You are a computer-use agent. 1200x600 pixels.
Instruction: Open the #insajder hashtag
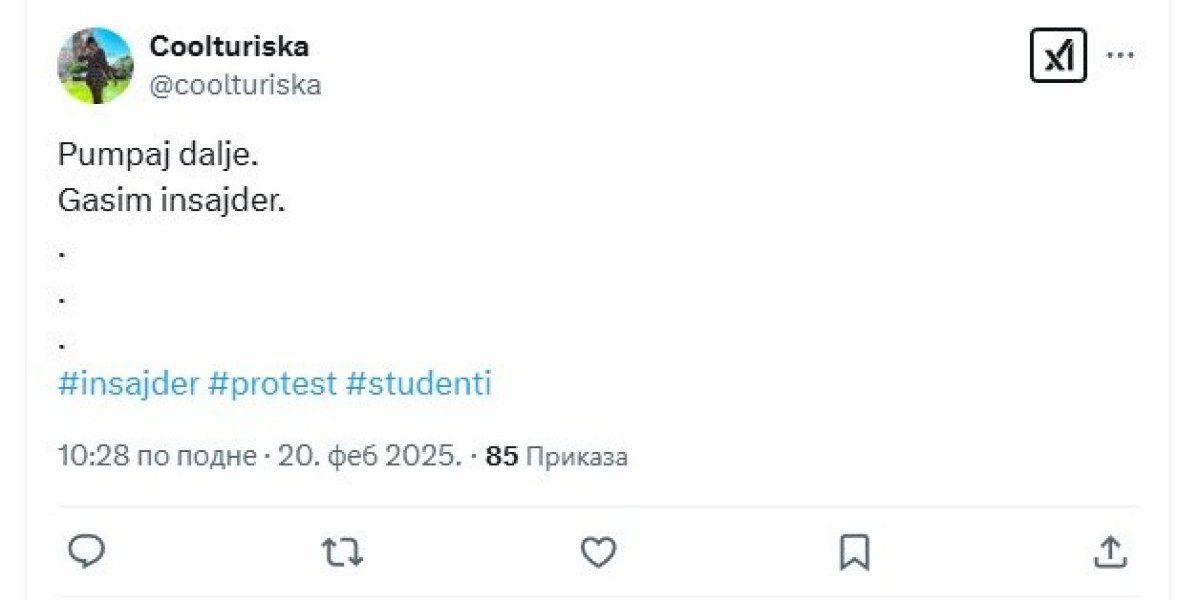(129, 384)
